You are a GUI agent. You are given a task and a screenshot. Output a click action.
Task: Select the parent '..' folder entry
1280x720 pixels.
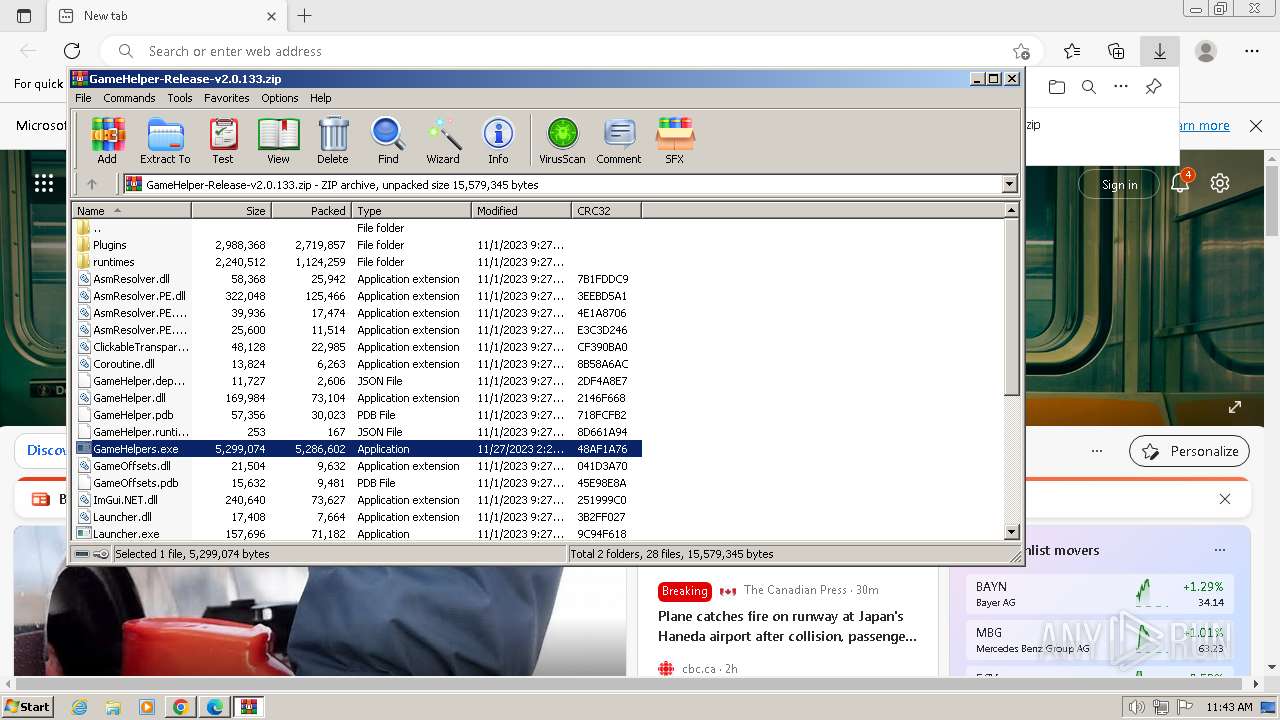coord(358,228)
